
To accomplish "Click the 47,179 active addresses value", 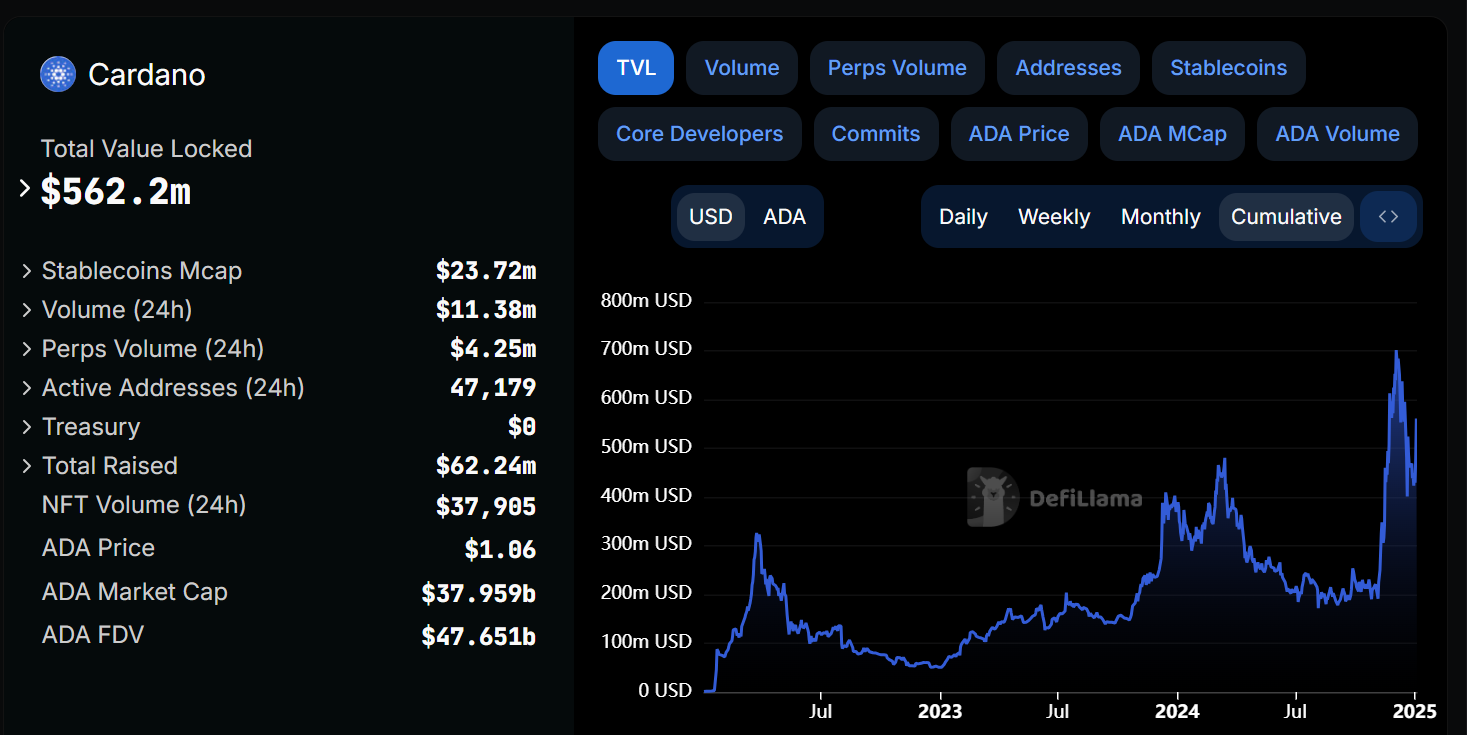I will (493, 388).
